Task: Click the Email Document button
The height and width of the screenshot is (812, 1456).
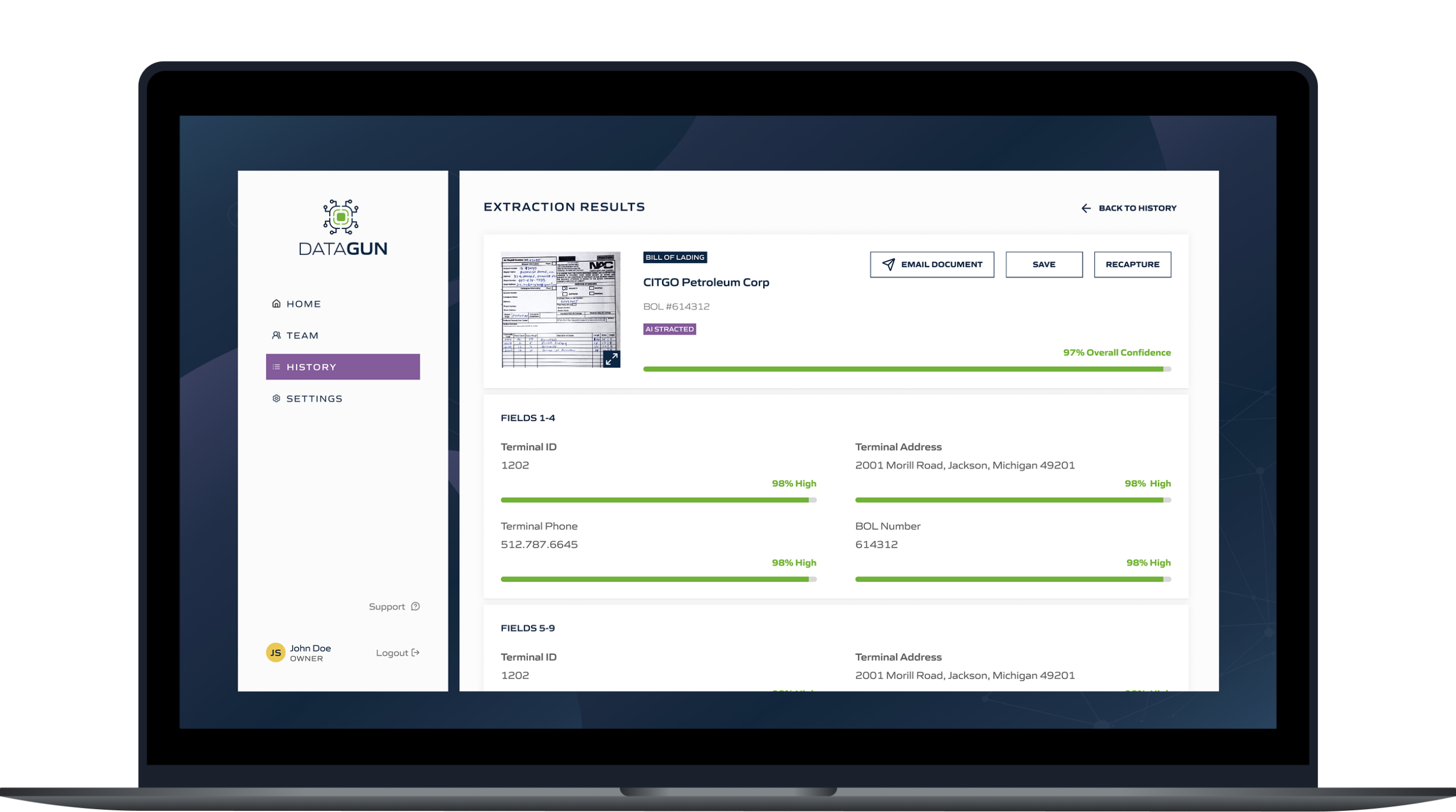Action: pos(932,264)
